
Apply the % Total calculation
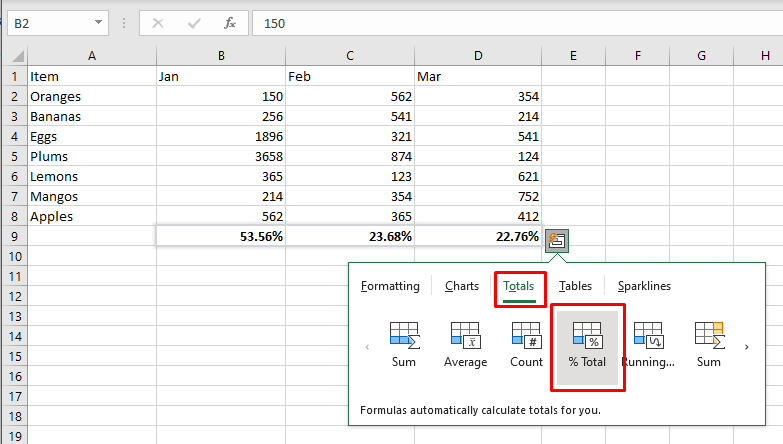point(587,345)
